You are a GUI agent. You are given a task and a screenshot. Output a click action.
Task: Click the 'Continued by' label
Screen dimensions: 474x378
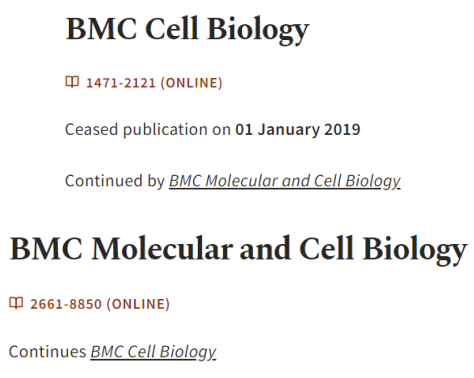point(115,181)
